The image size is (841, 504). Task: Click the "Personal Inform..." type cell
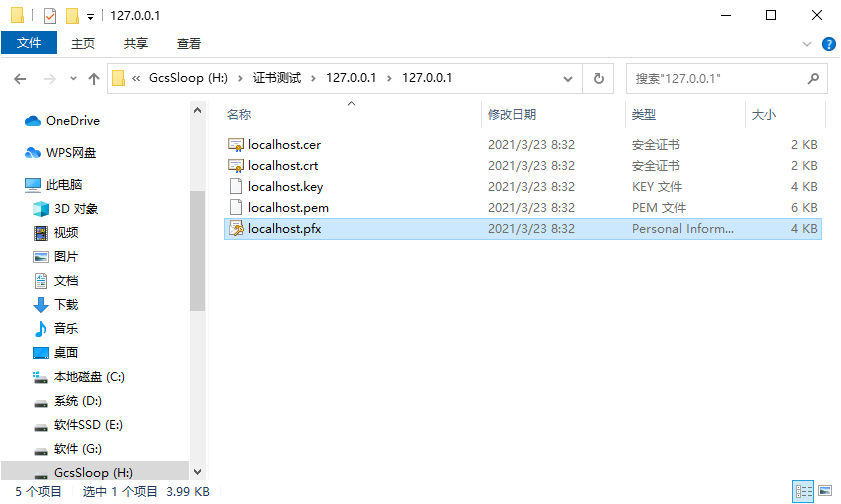point(682,229)
